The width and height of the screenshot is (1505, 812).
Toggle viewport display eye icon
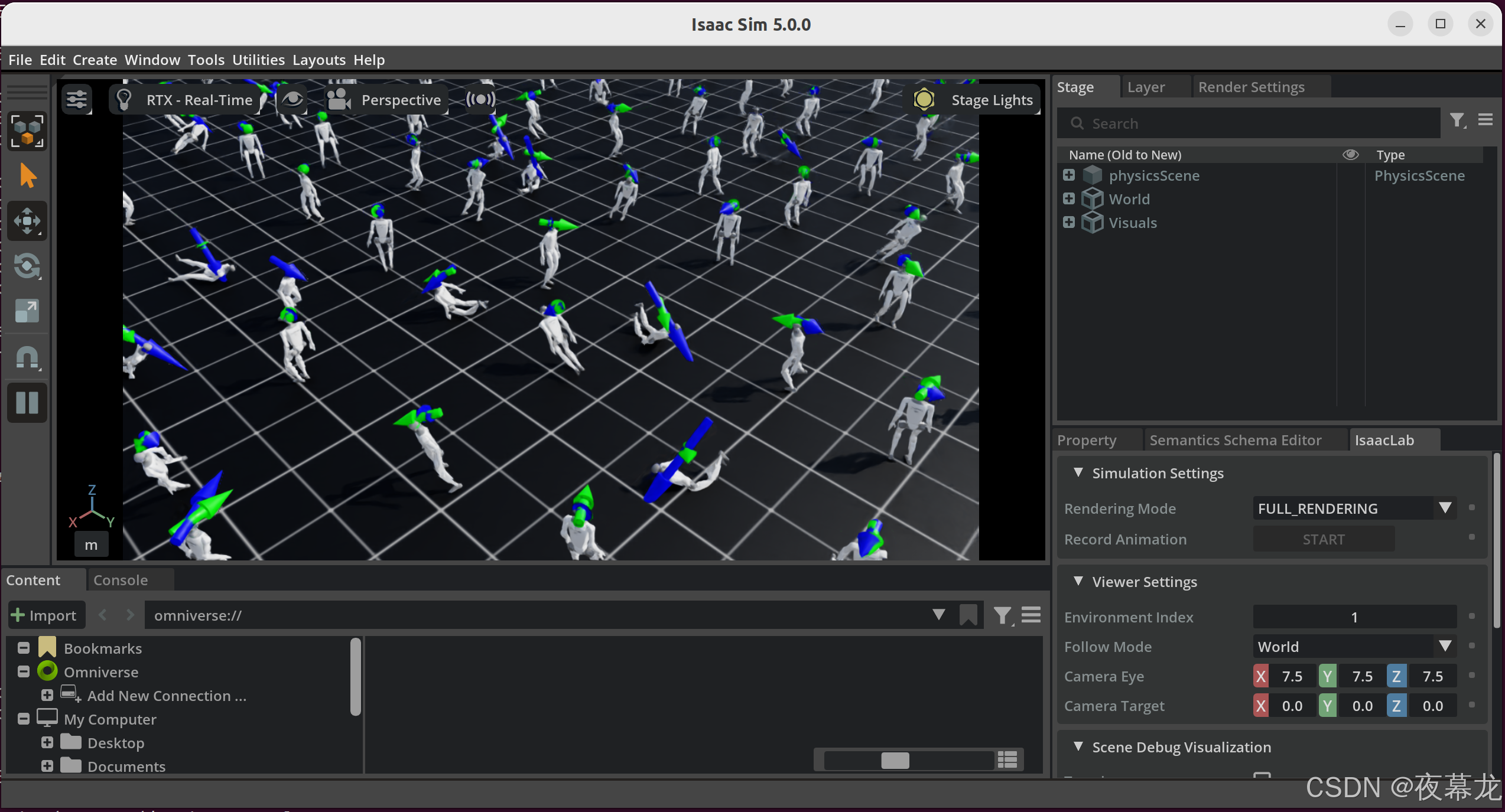[292, 100]
